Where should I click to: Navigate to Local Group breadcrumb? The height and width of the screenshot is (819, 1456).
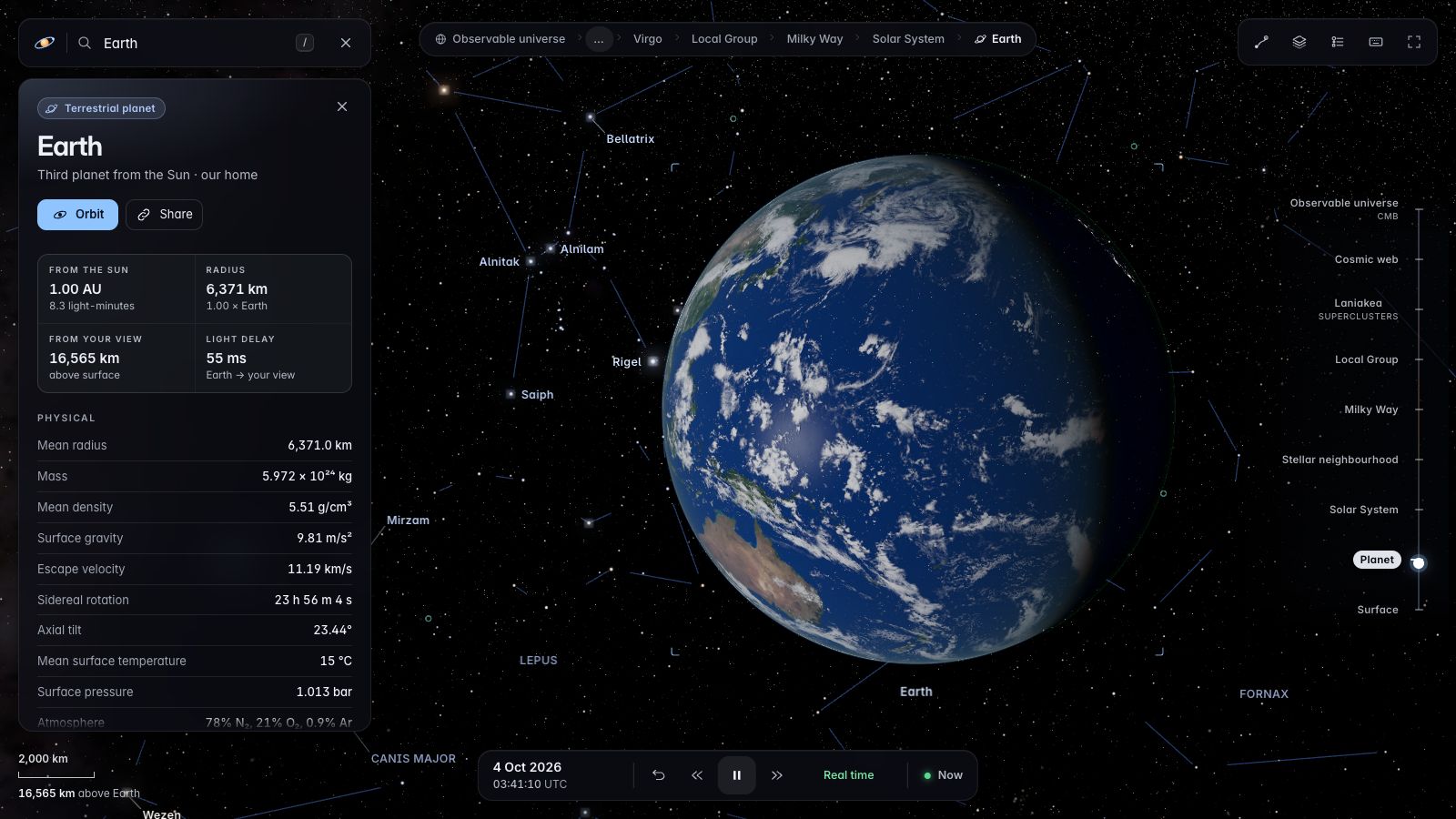click(x=724, y=39)
